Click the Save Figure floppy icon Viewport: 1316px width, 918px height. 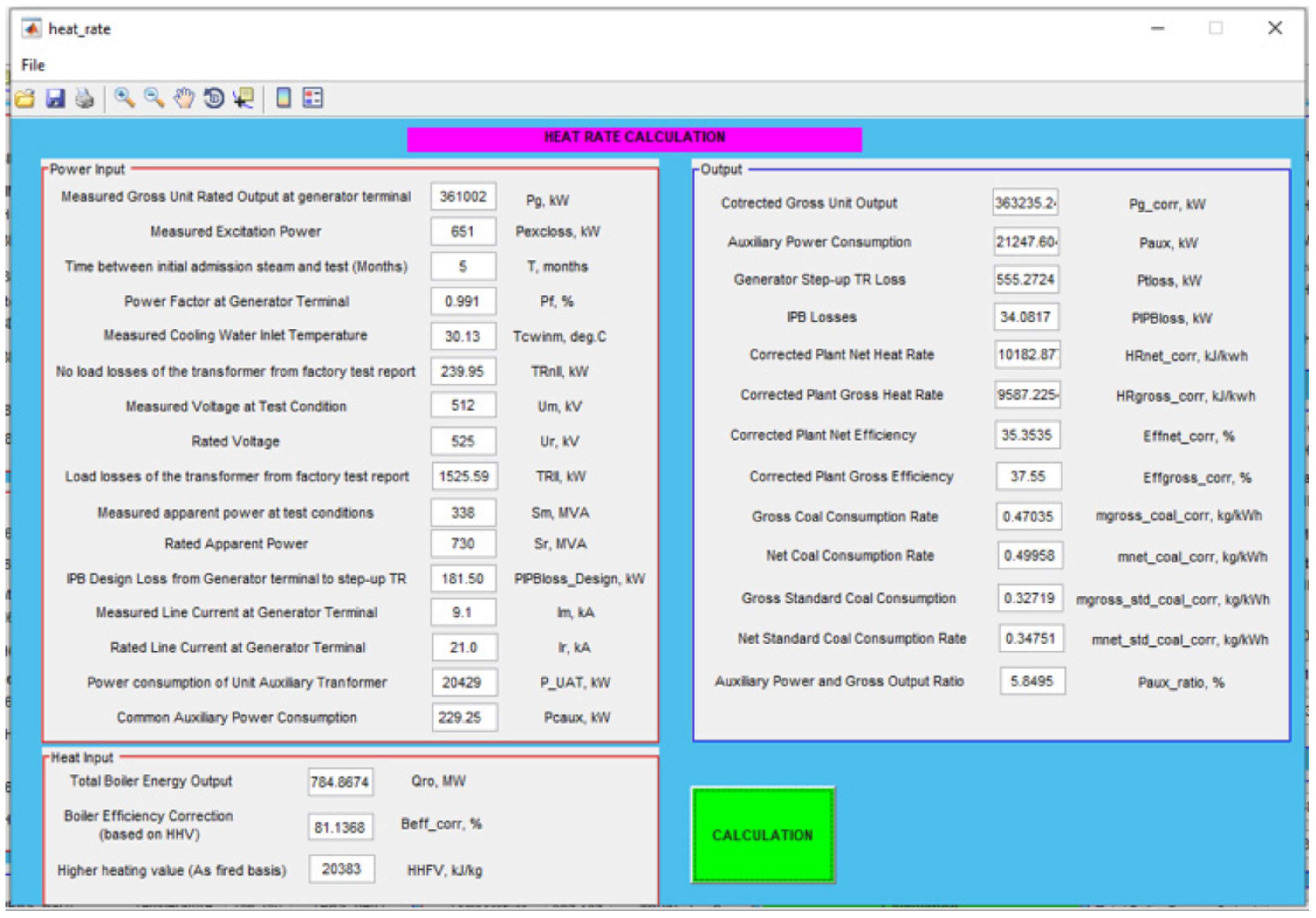click(55, 99)
